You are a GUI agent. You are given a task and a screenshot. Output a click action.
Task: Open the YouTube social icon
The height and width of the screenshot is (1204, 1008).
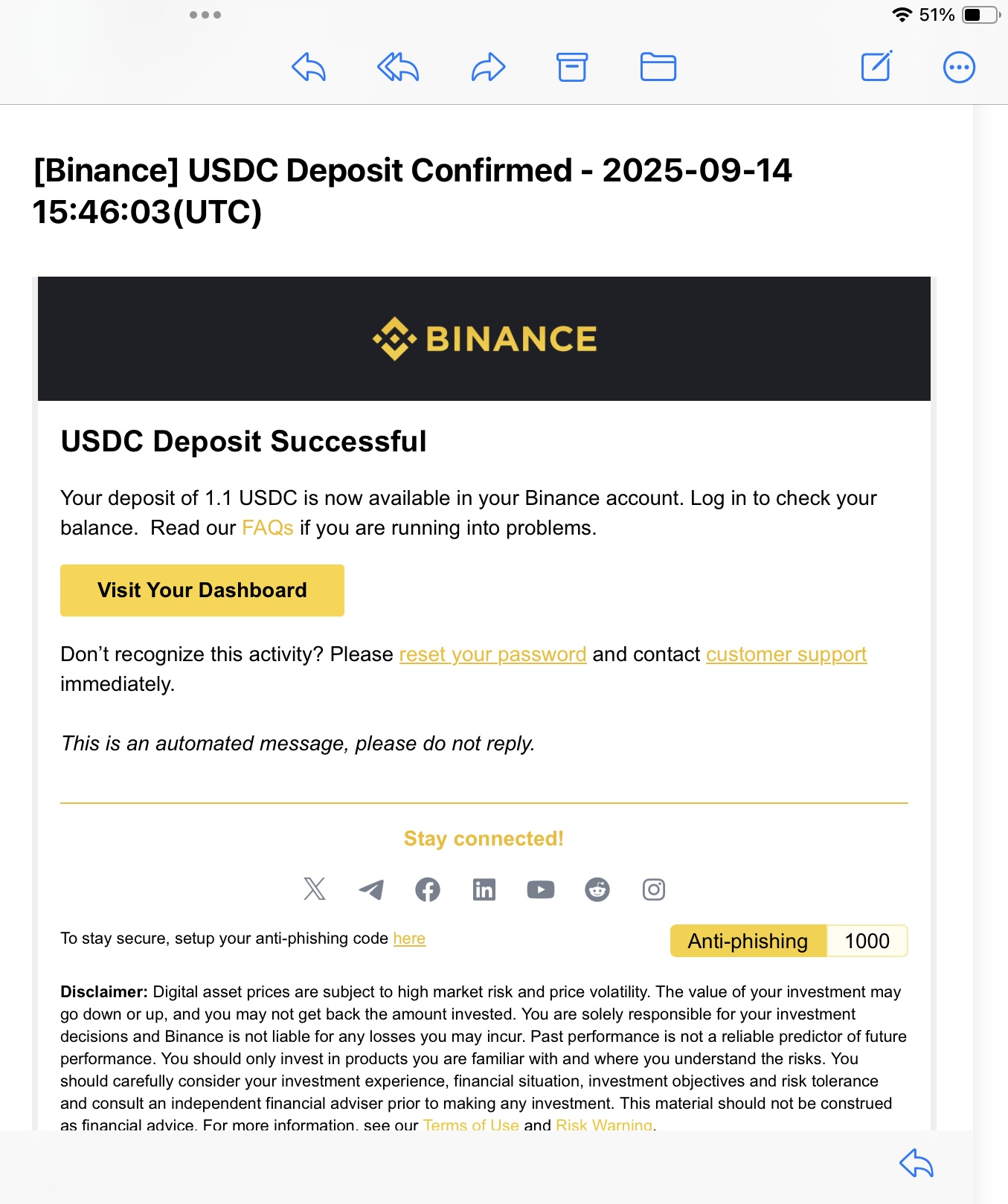[541, 889]
